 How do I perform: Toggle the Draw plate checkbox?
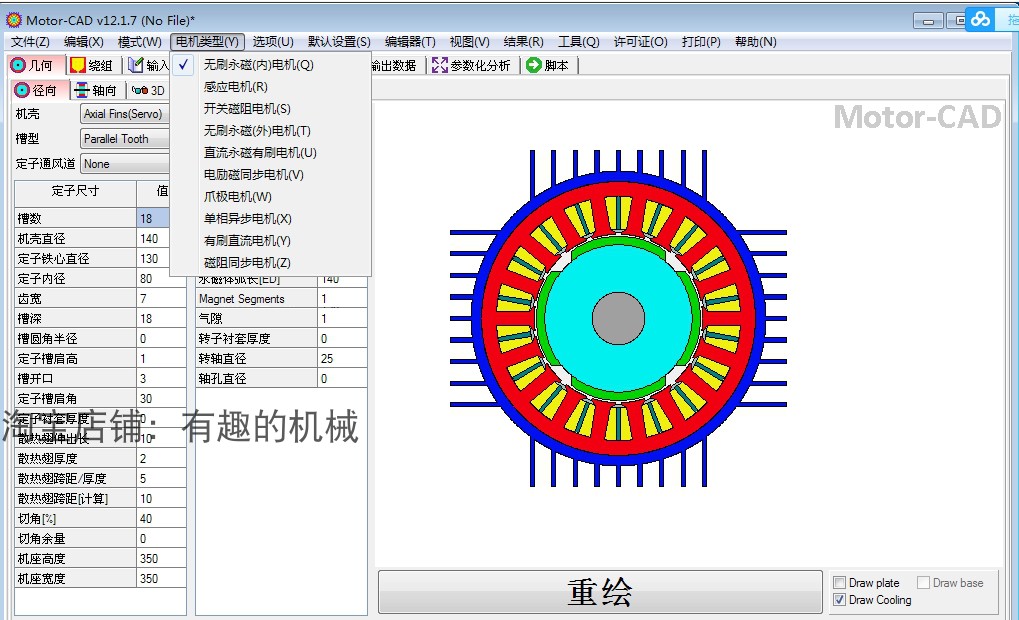[840, 583]
